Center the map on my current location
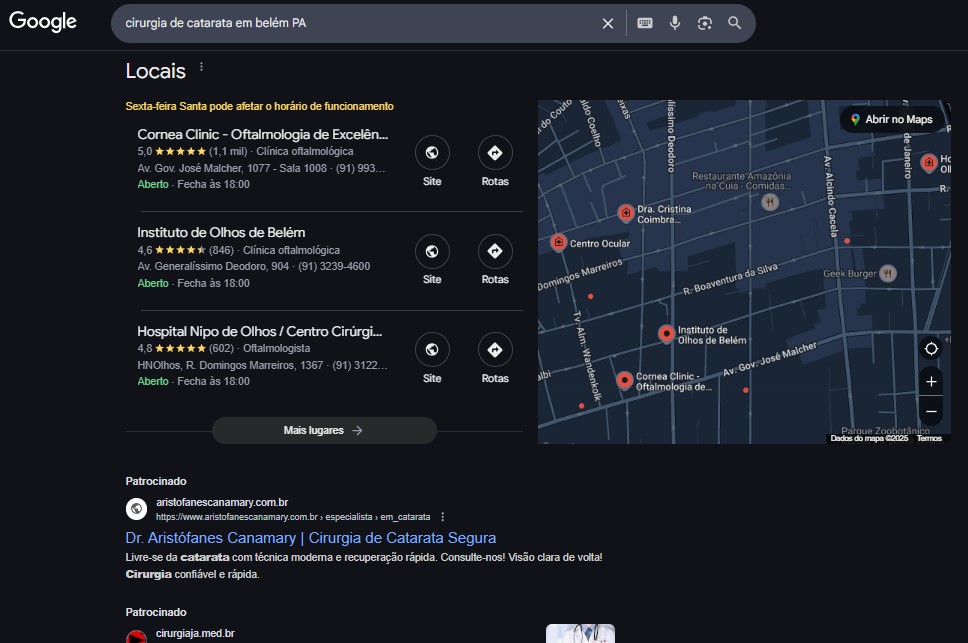This screenshot has width=968, height=643. click(x=931, y=349)
